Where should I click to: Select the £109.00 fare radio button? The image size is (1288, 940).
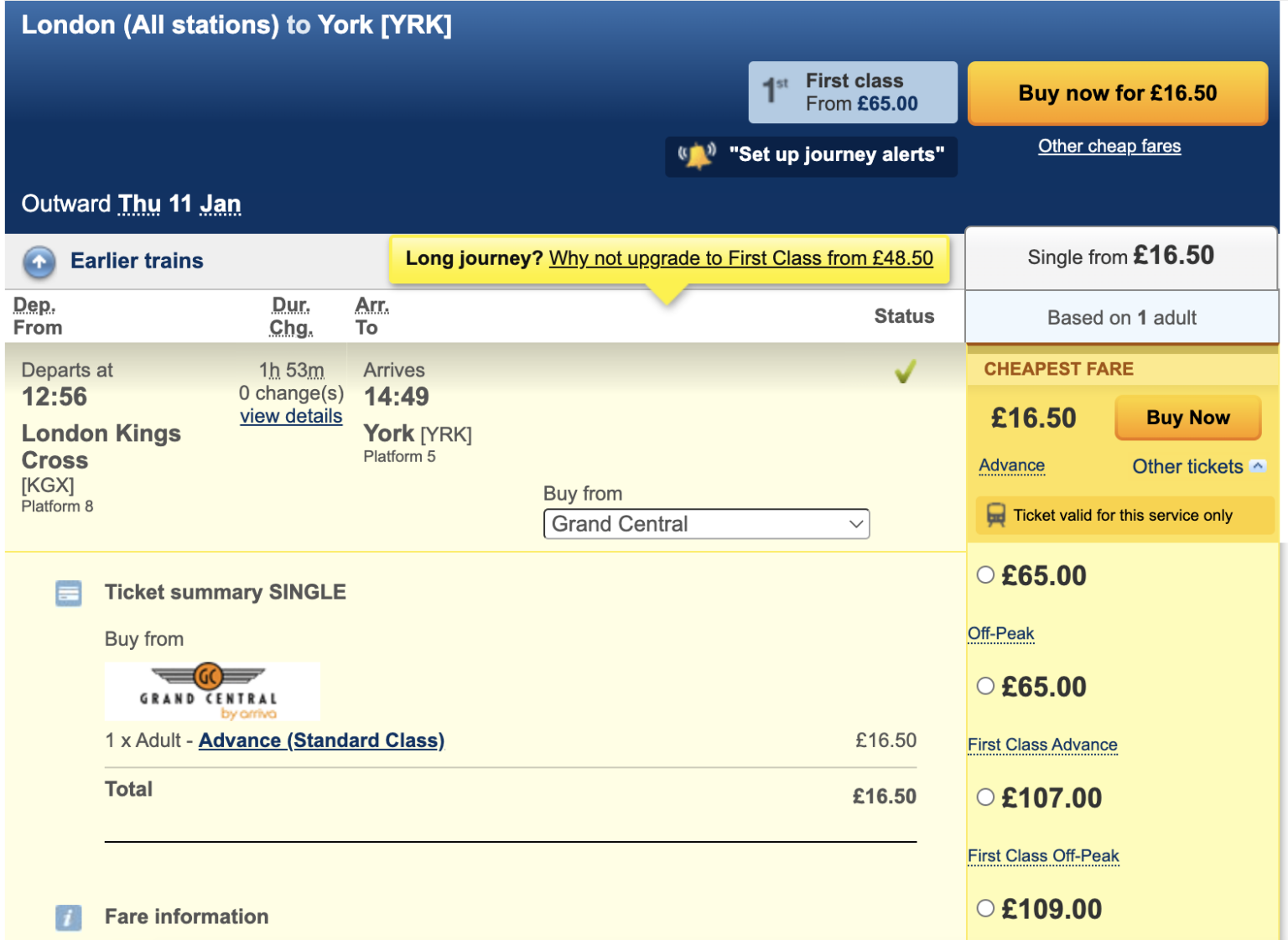(x=985, y=908)
